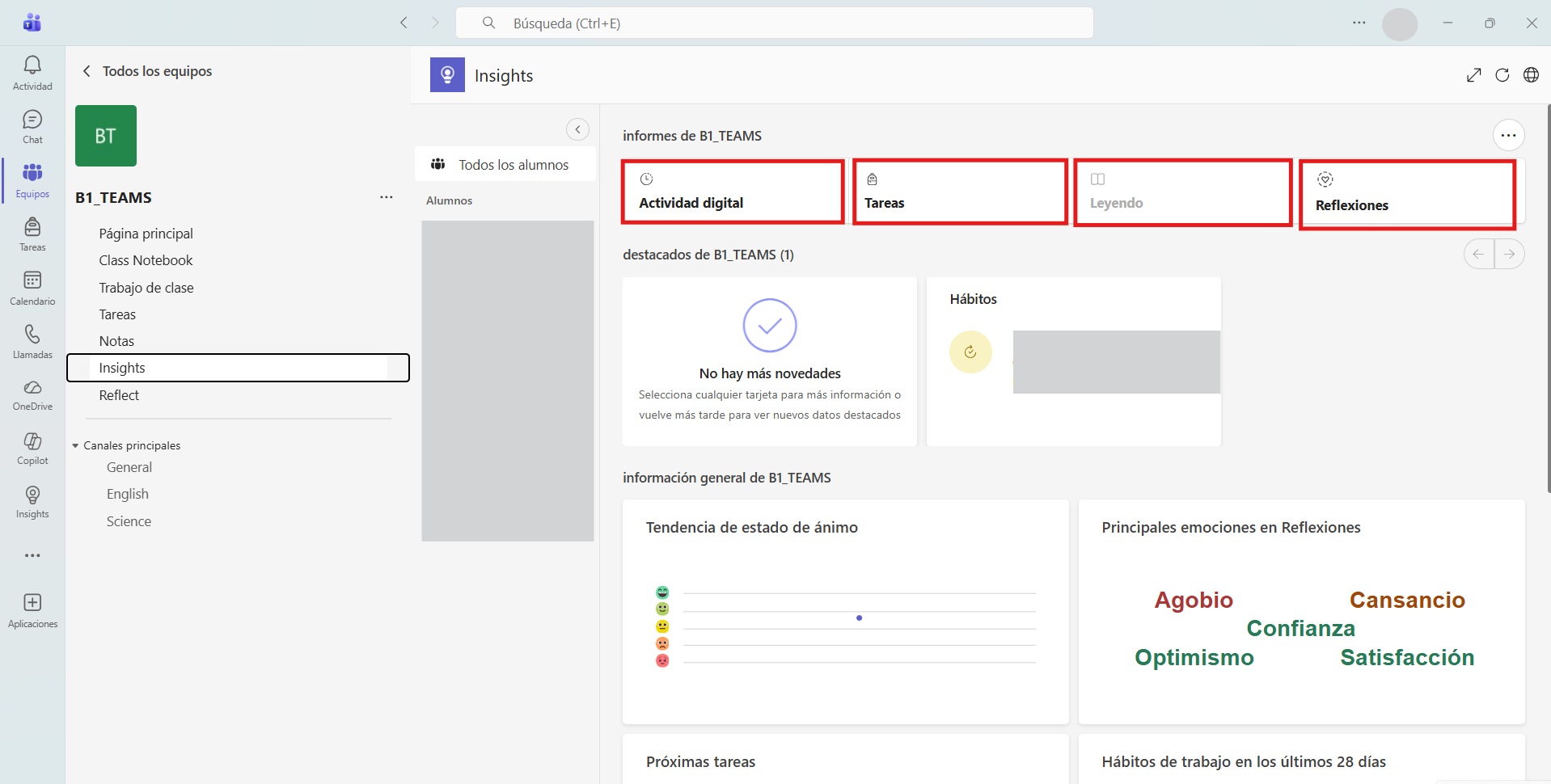Collapse Canales principales section
The width and height of the screenshot is (1551, 784).
[75, 446]
